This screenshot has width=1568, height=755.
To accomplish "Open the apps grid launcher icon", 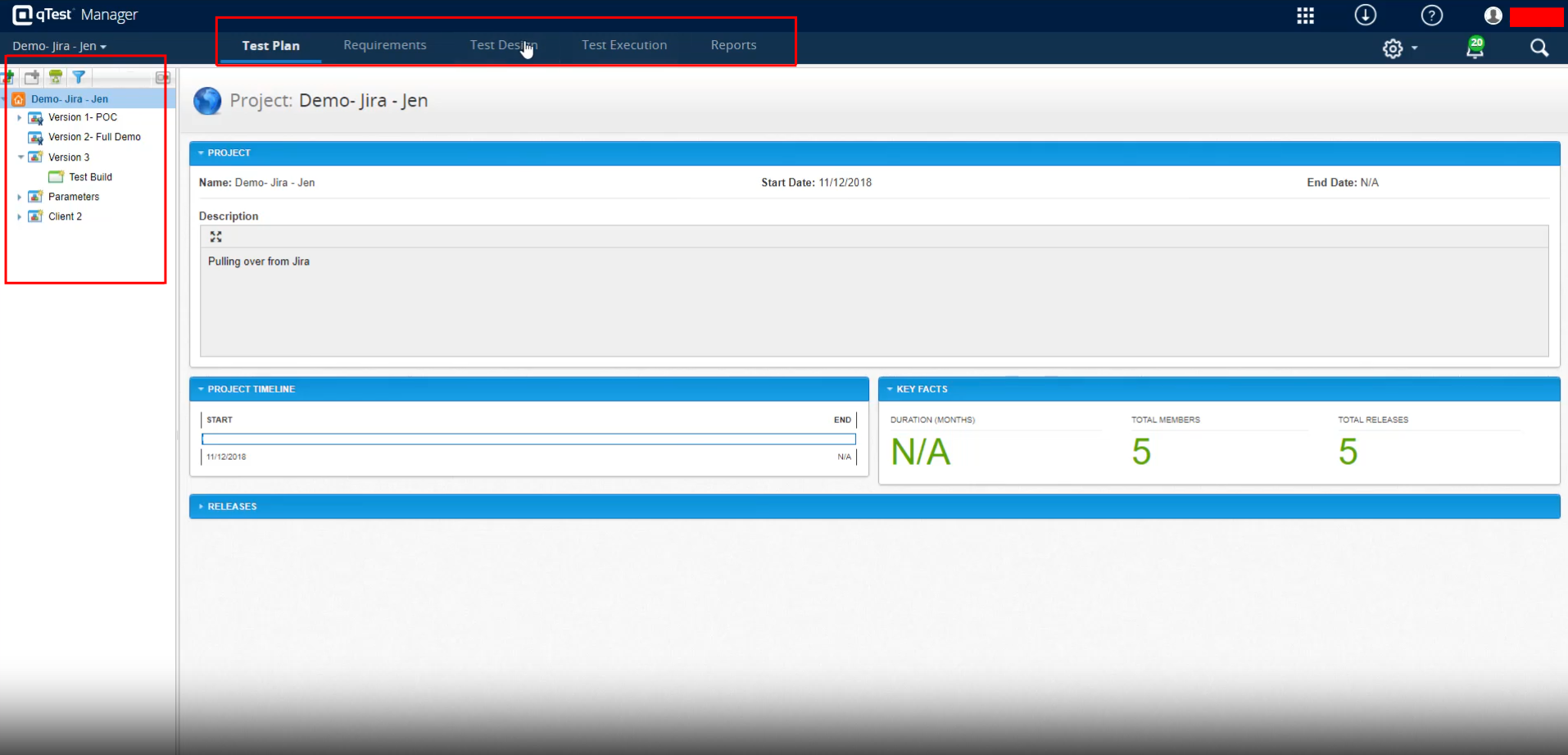I will 1305,16.
